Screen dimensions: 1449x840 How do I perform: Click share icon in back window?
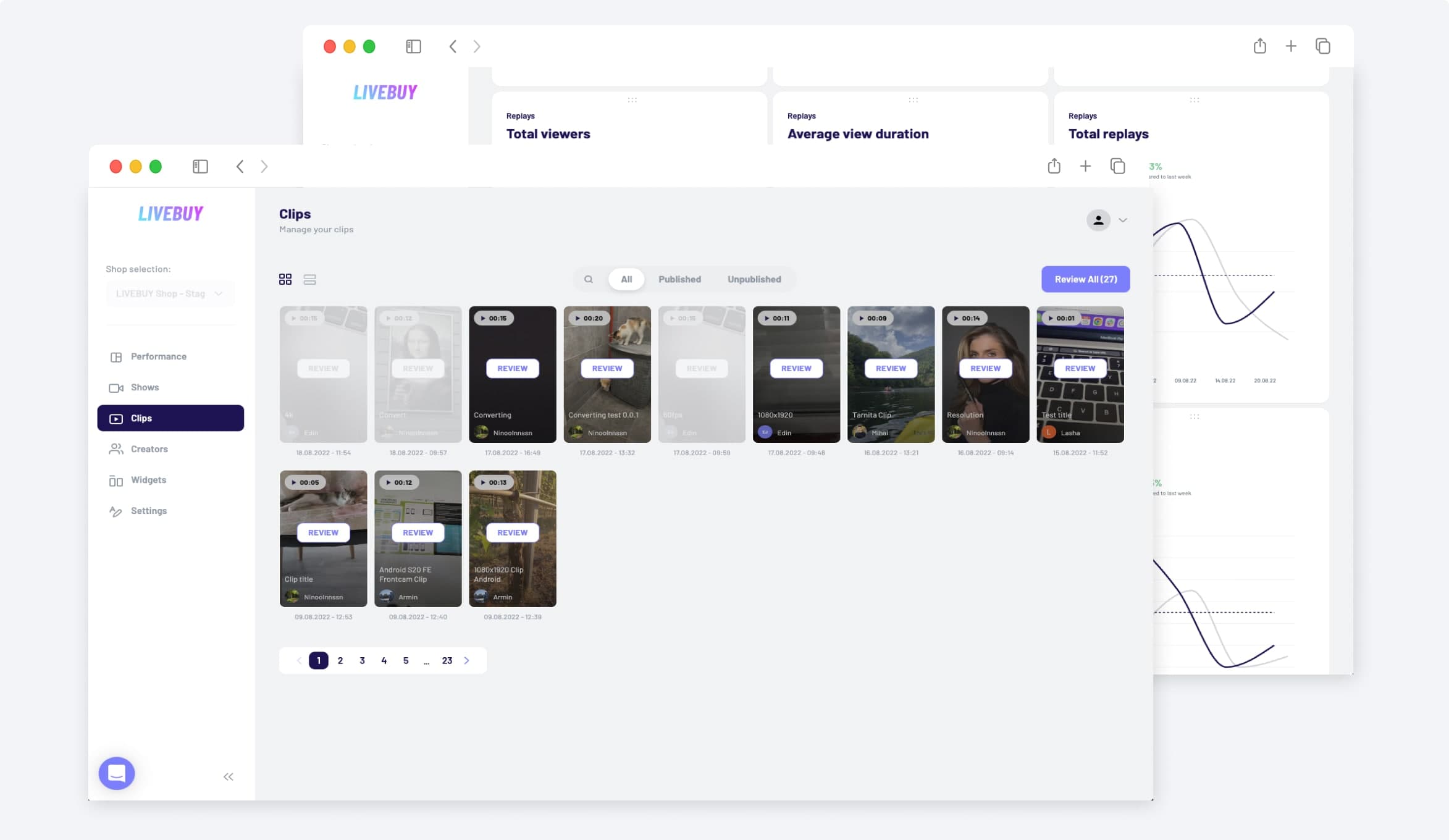(1259, 46)
